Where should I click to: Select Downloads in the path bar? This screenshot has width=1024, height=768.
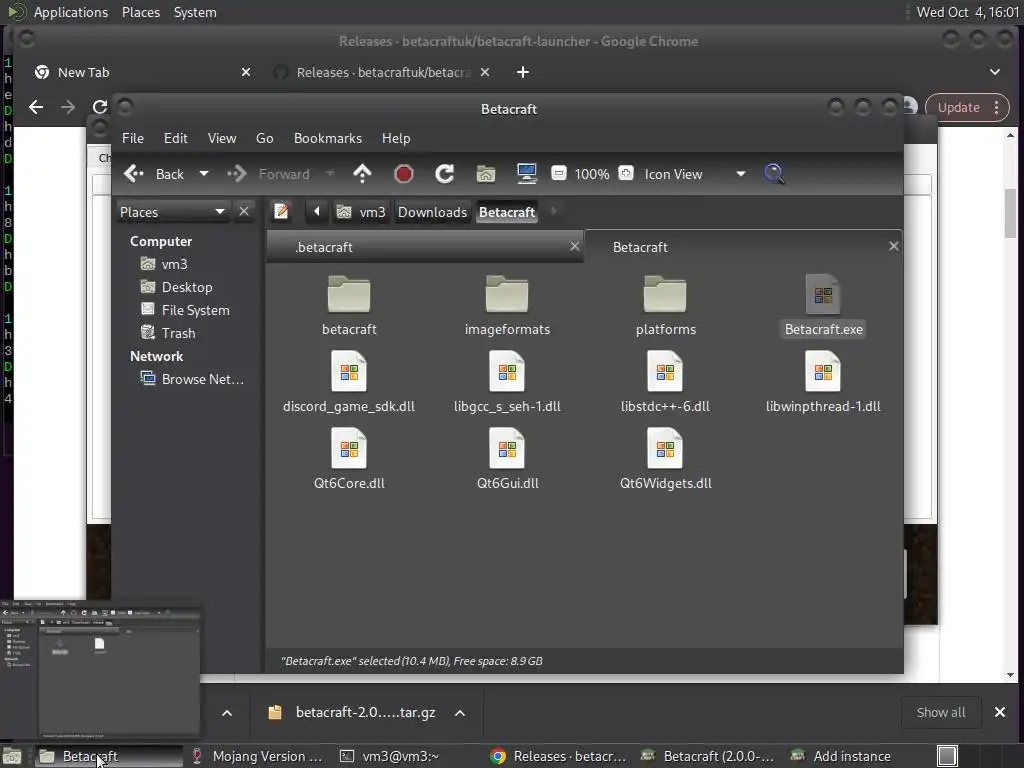pos(432,212)
